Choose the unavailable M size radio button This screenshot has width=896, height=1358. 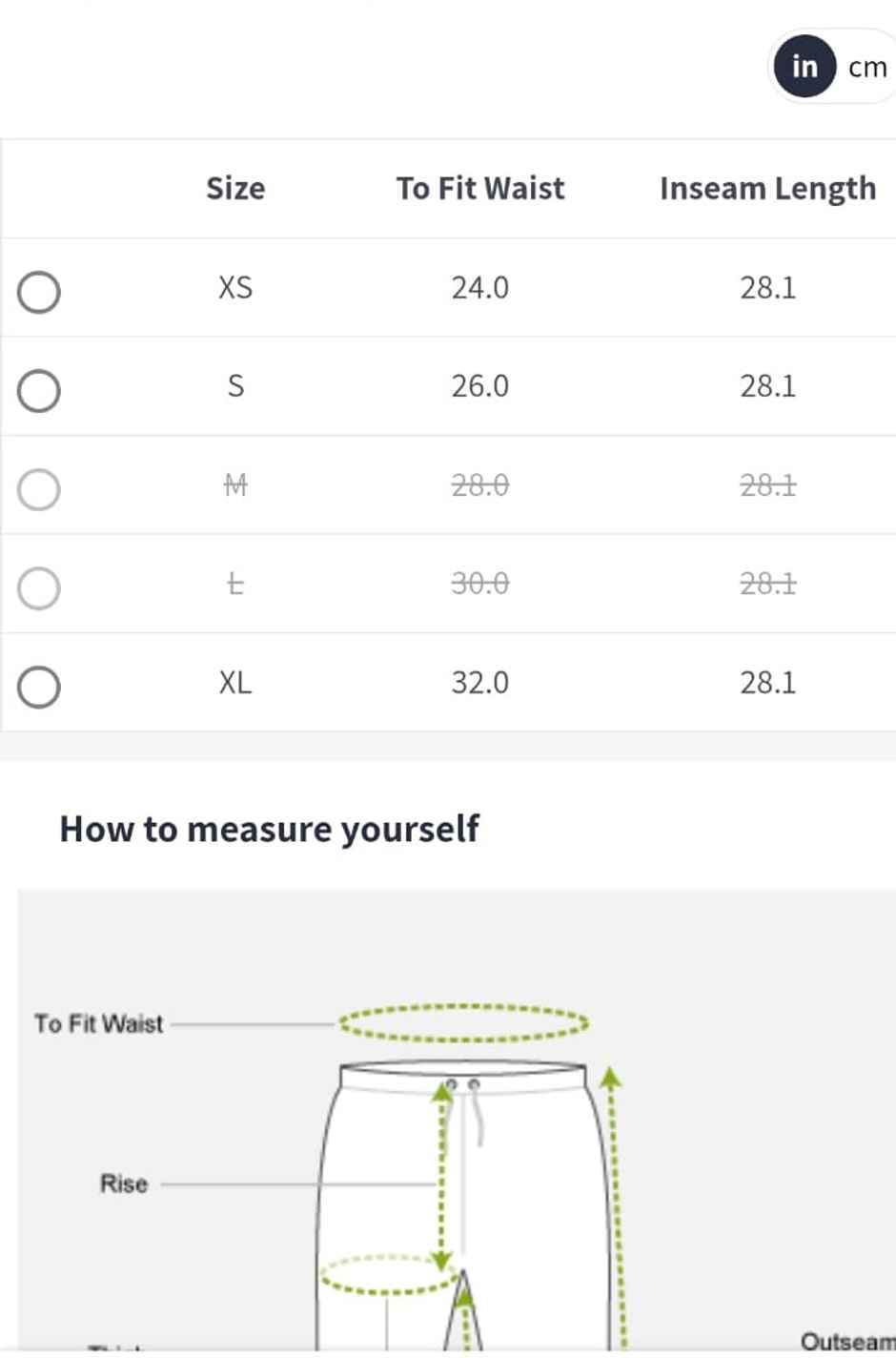pos(39,489)
